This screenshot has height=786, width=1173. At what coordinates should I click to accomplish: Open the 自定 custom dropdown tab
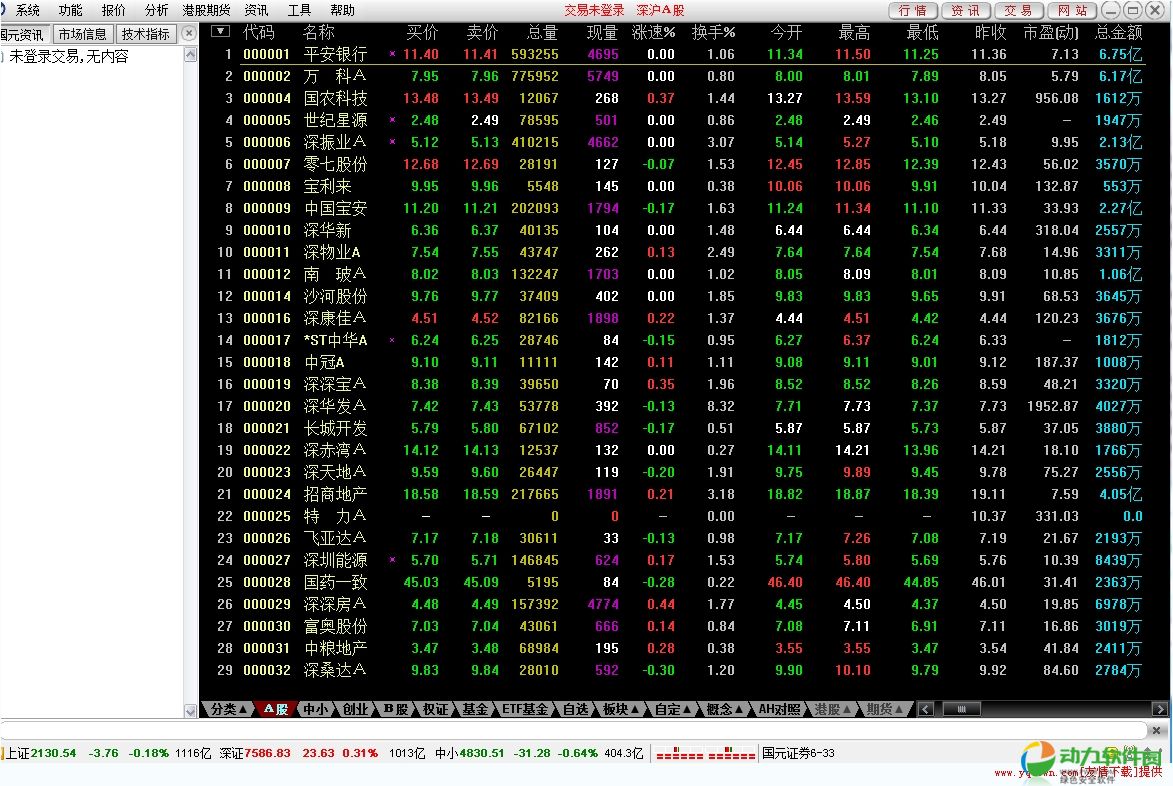point(671,709)
